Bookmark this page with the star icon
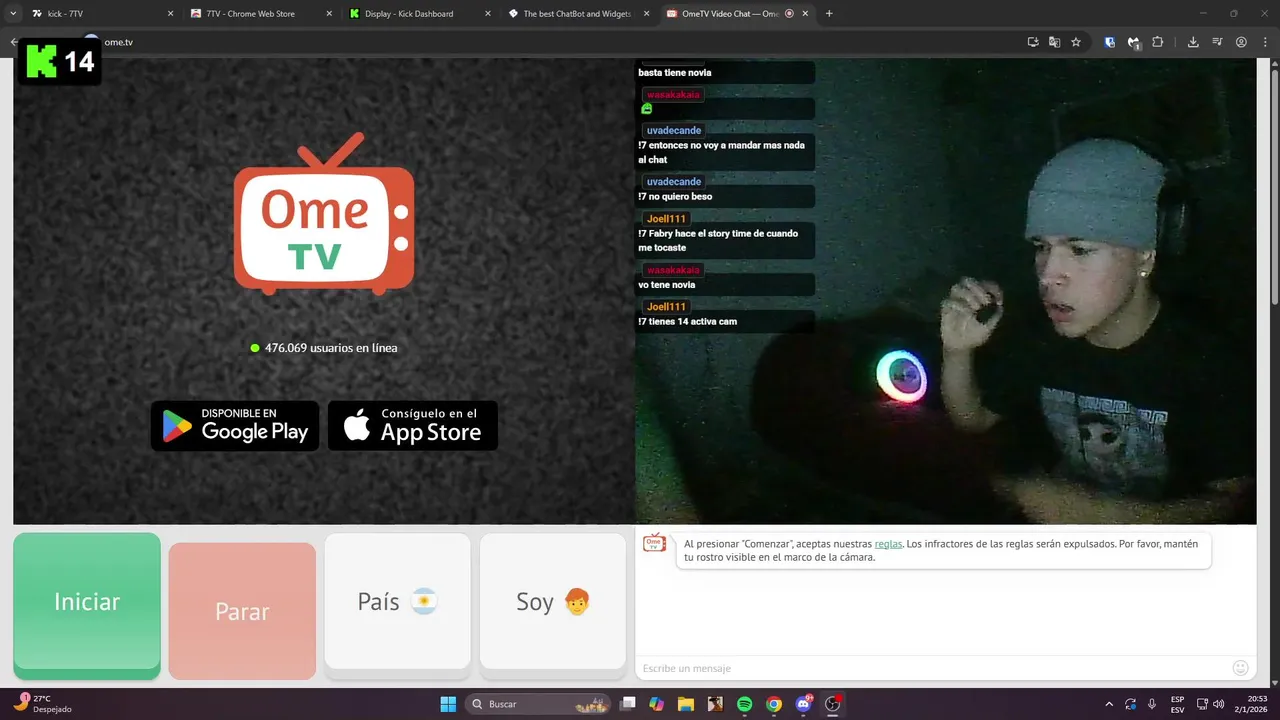The height and width of the screenshot is (720, 1280). click(x=1076, y=42)
